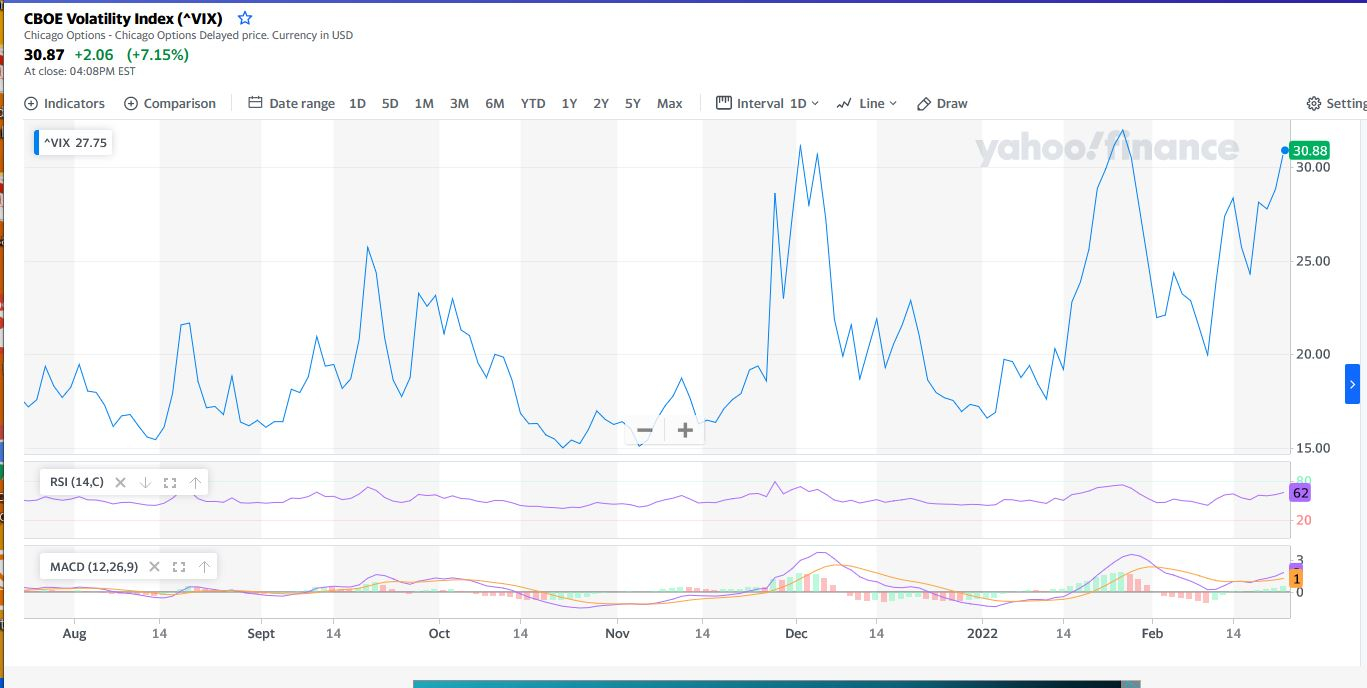Switch chart range to 3M

459,103
